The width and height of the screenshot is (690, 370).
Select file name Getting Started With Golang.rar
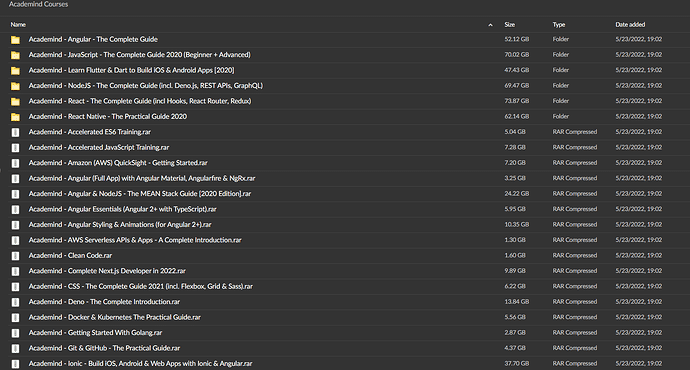[x=95, y=332]
